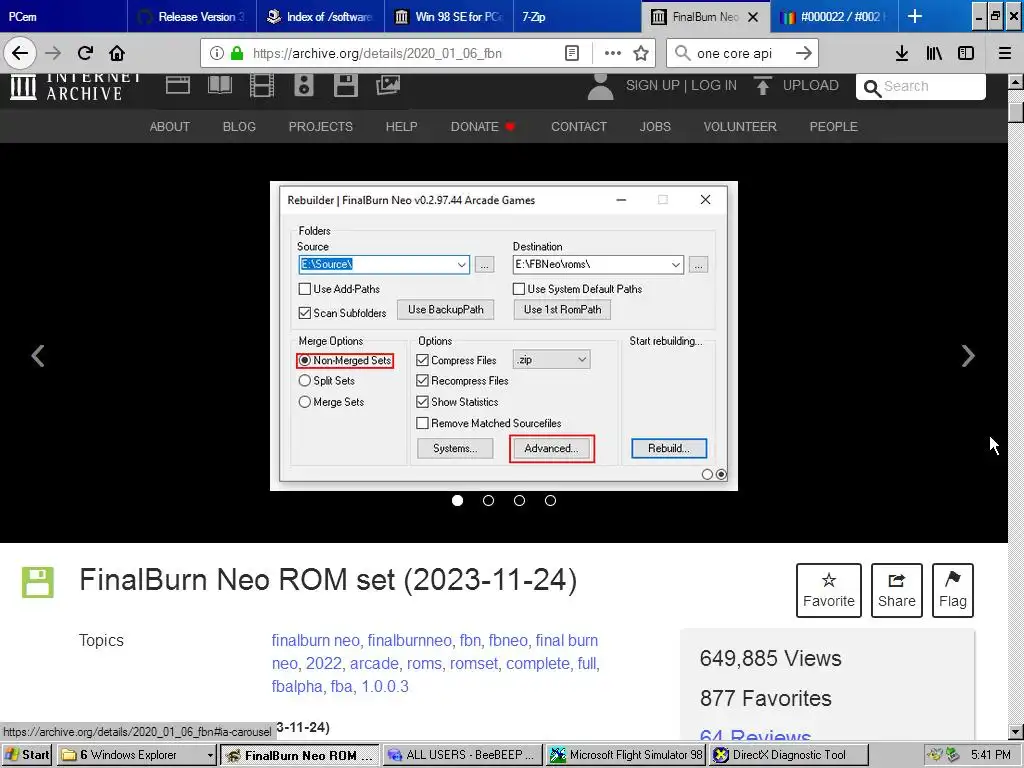1024x768 pixels.
Task: Show the next carousel image
Action: (x=968, y=356)
